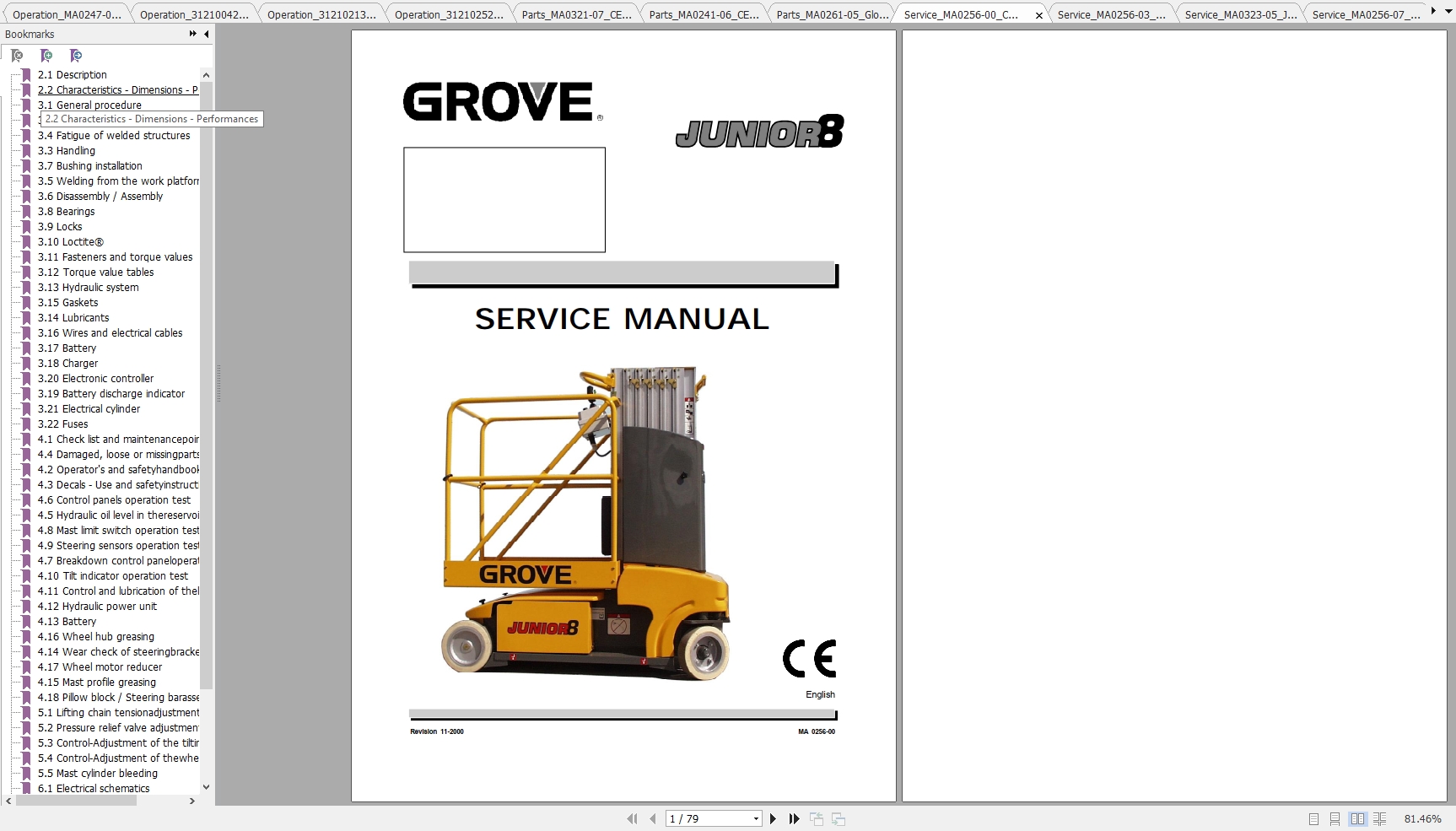1456x831 pixels.
Task: Switch to the Parts_MA0241-06 tab
Action: (703, 13)
